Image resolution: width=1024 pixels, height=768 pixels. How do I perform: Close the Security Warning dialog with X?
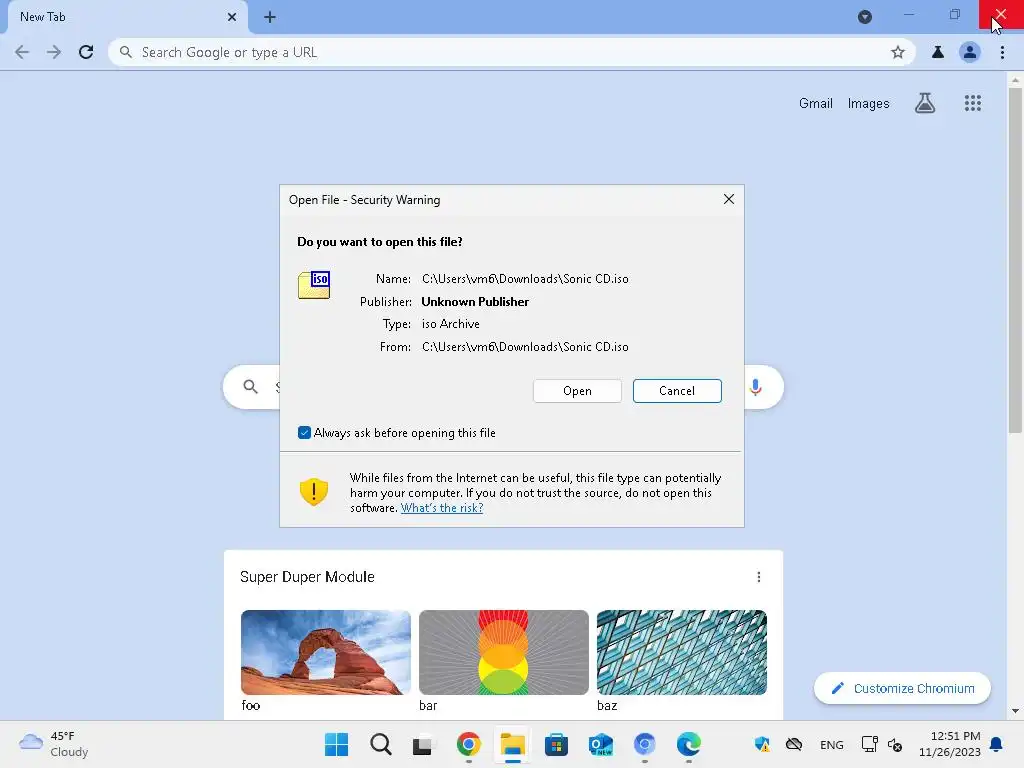729,199
